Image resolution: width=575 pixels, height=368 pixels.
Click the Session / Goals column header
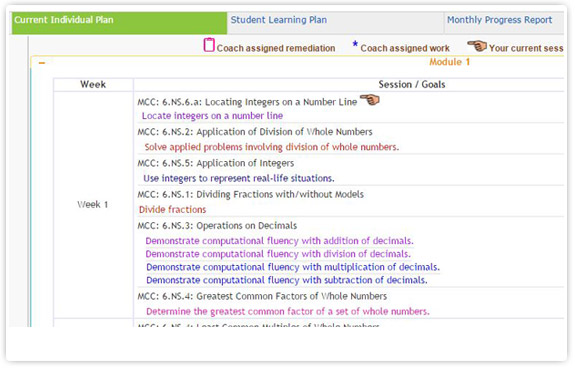coord(412,85)
